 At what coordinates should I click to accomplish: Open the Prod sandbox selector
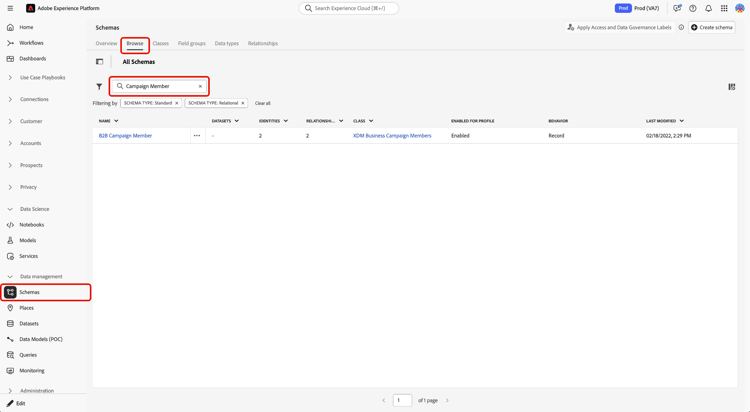point(637,8)
